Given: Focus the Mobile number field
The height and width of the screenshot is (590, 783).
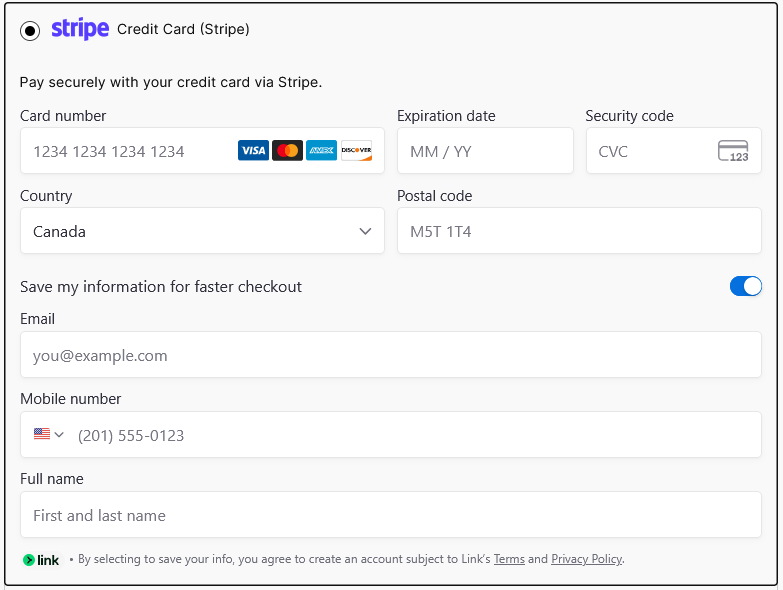Looking at the screenshot, I should [391, 435].
